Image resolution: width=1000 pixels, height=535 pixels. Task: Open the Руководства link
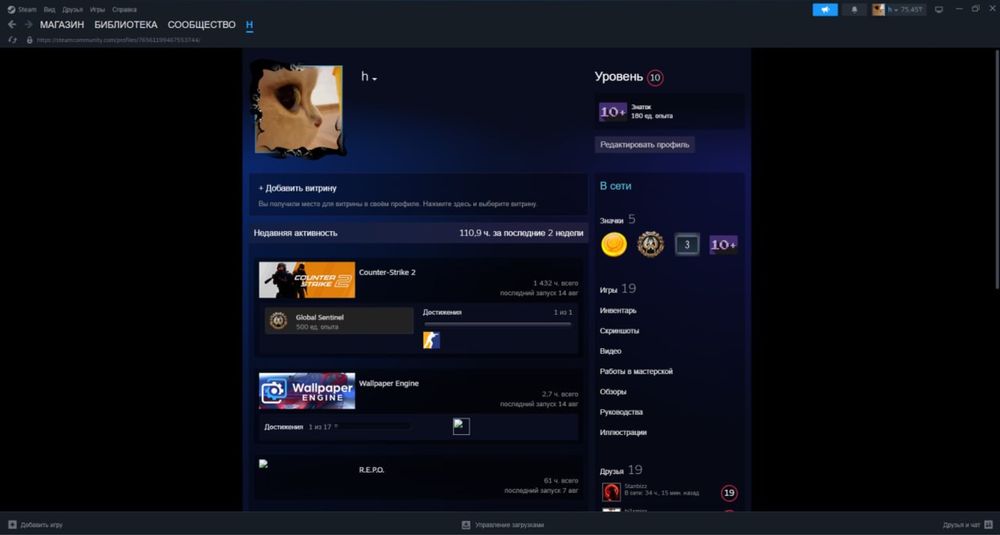(x=621, y=412)
